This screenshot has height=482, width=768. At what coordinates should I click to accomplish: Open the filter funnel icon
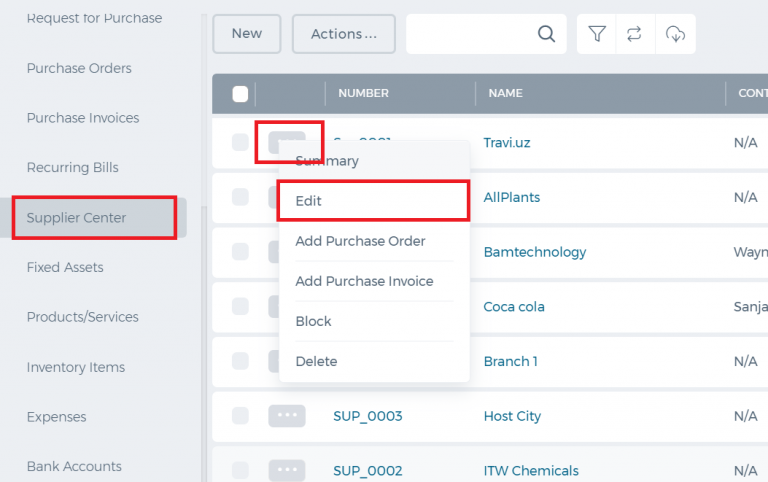coord(597,34)
